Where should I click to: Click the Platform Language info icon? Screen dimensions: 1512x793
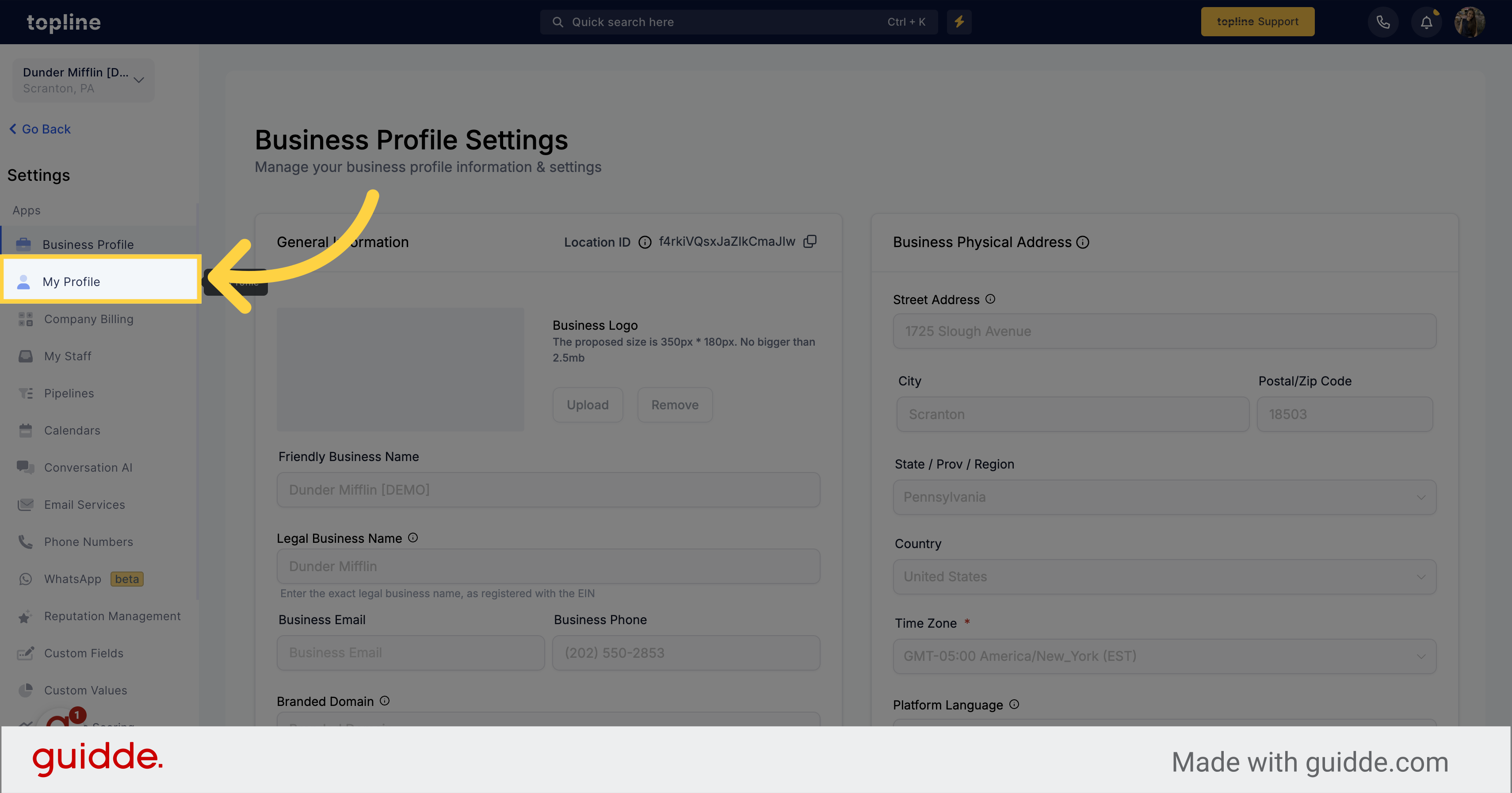(1014, 704)
